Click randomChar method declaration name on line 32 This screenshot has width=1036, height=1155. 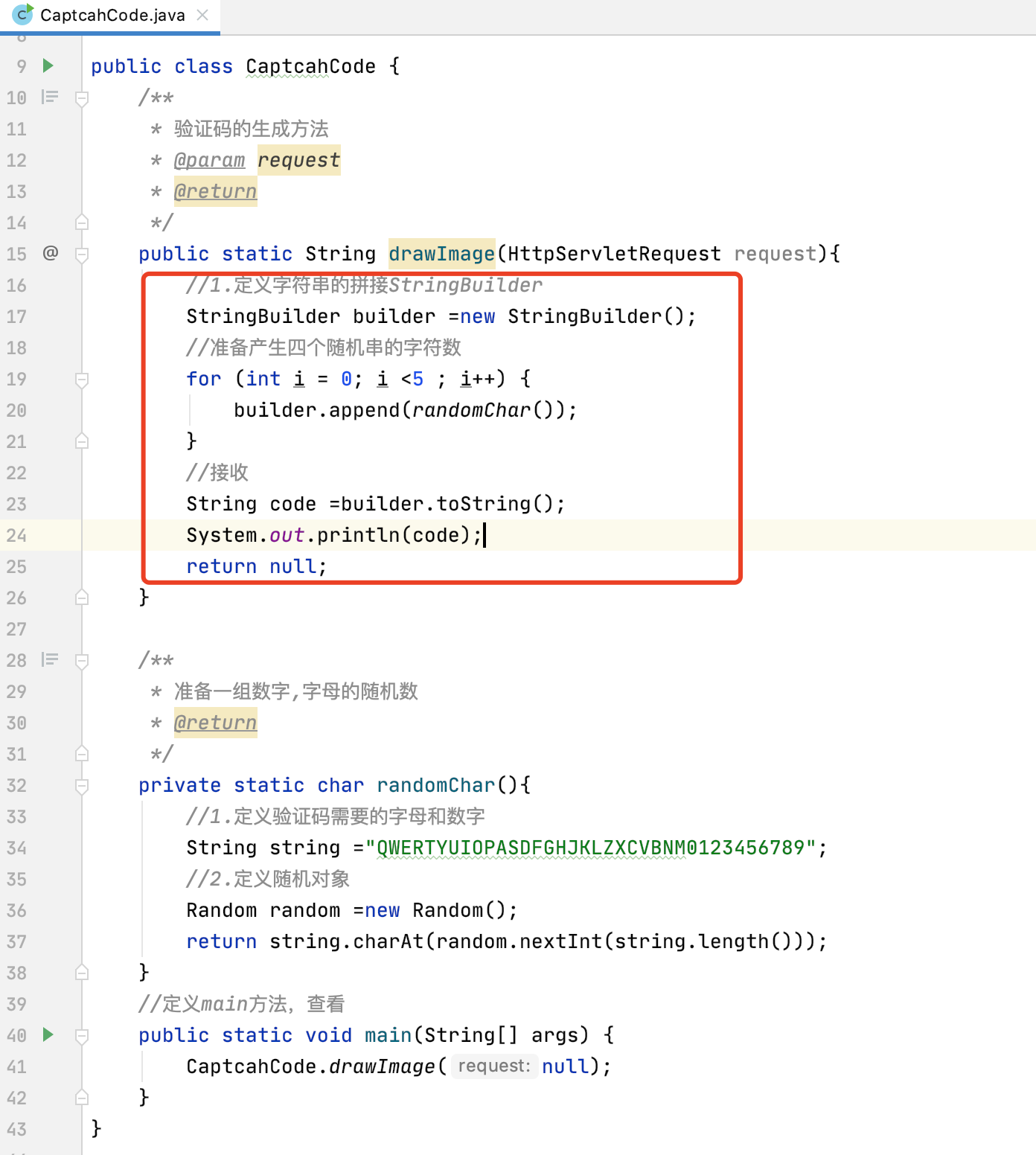(x=435, y=785)
